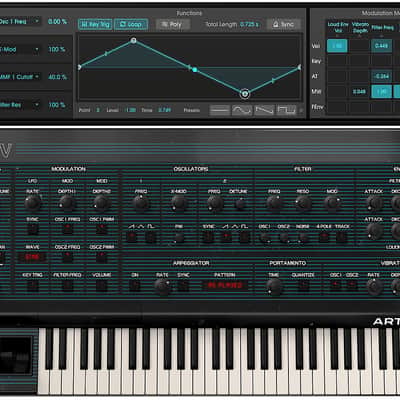The width and height of the screenshot is (400, 400).
Task: Toggle the LFO Sync switch
Action: (x=33, y=229)
